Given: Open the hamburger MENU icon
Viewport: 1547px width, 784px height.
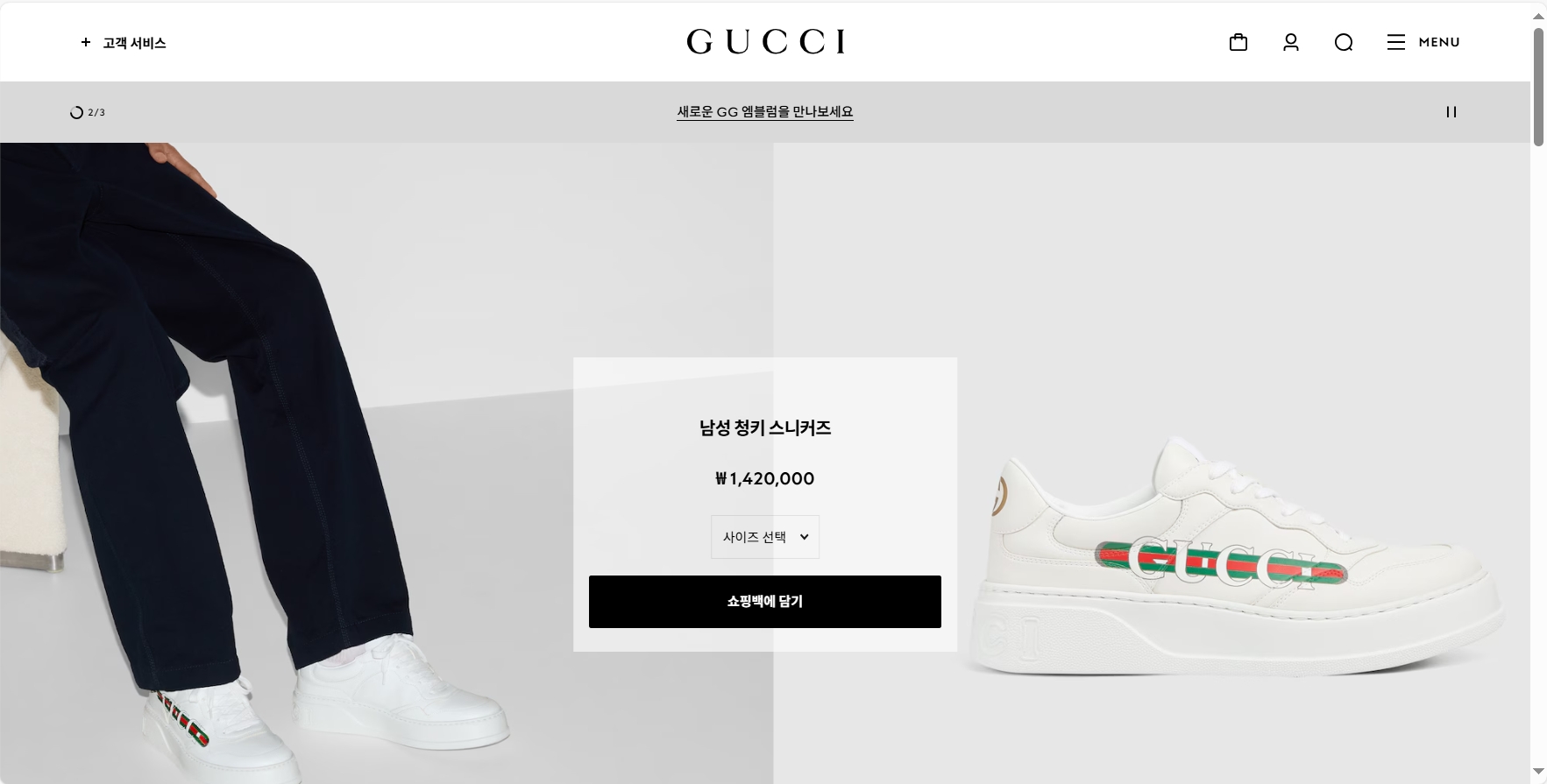Looking at the screenshot, I should click(x=1396, y=42).
